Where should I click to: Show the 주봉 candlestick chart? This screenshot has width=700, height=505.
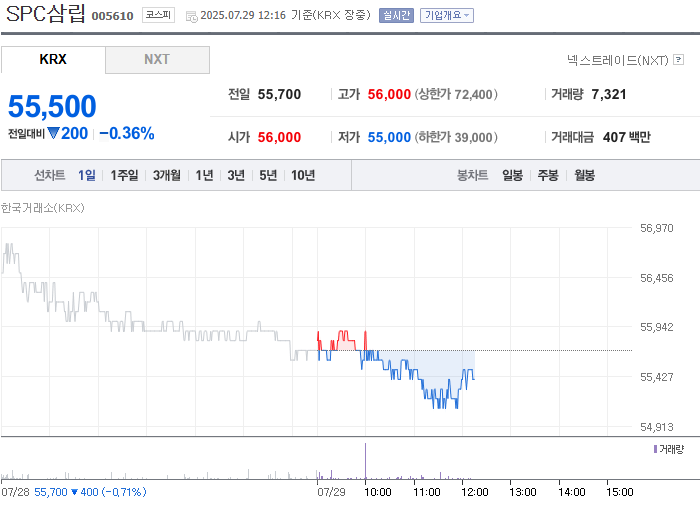[548, 175]
